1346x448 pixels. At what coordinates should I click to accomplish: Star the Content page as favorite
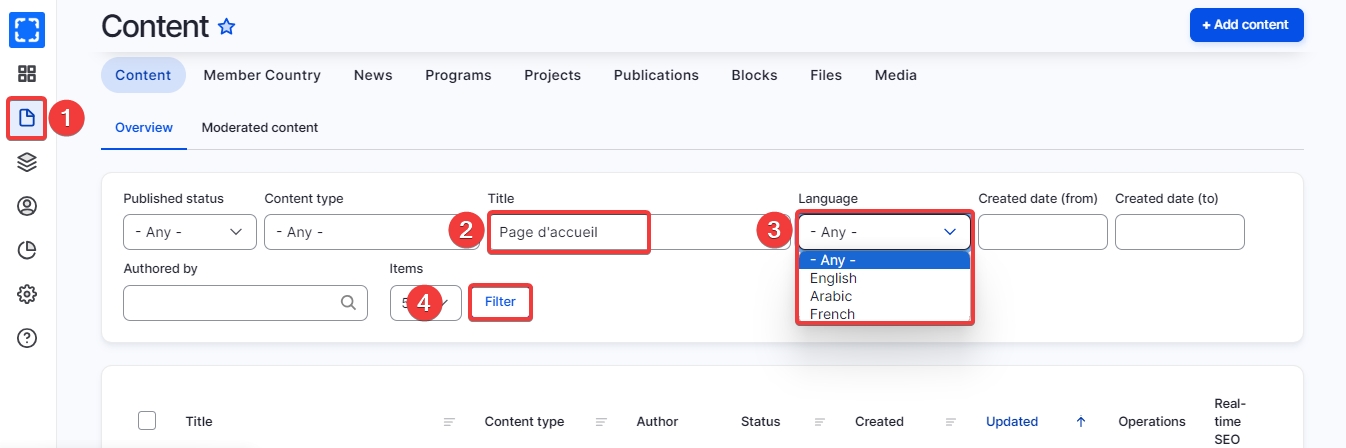click(227, 27)
